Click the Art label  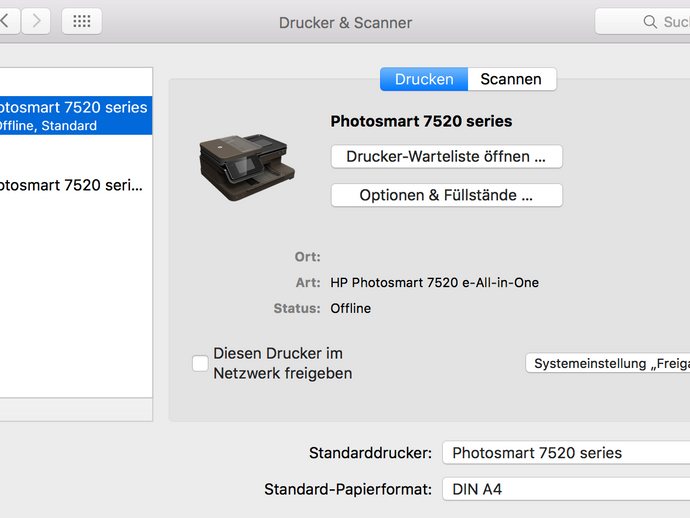click(308, 283)
